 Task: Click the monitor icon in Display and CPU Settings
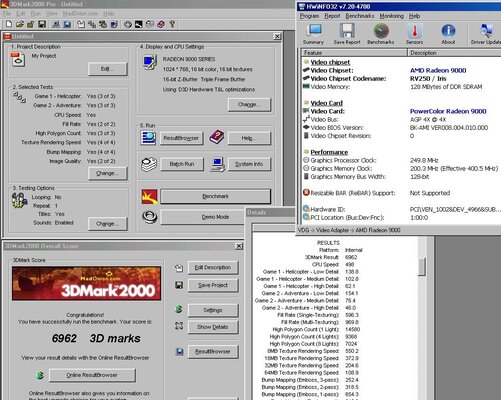tap(150, 62)
